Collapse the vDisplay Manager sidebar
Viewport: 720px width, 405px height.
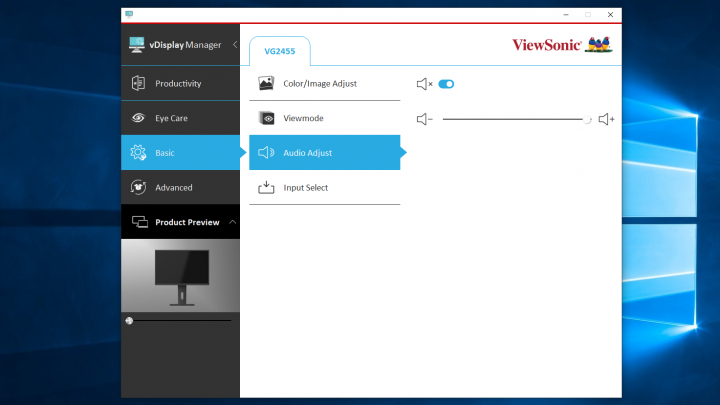(x=235, y=45)
